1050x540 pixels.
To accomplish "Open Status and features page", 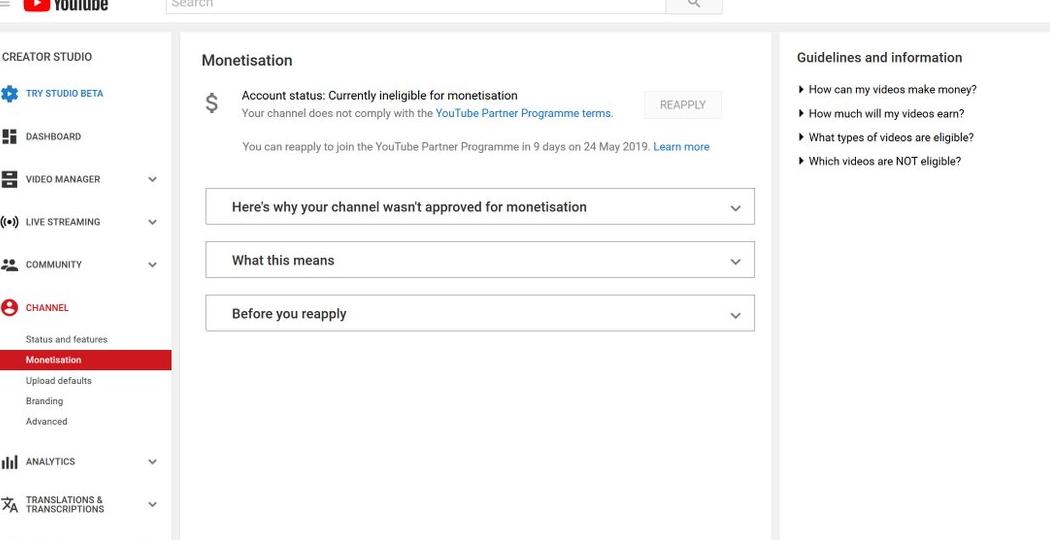I will coord(66,340).
